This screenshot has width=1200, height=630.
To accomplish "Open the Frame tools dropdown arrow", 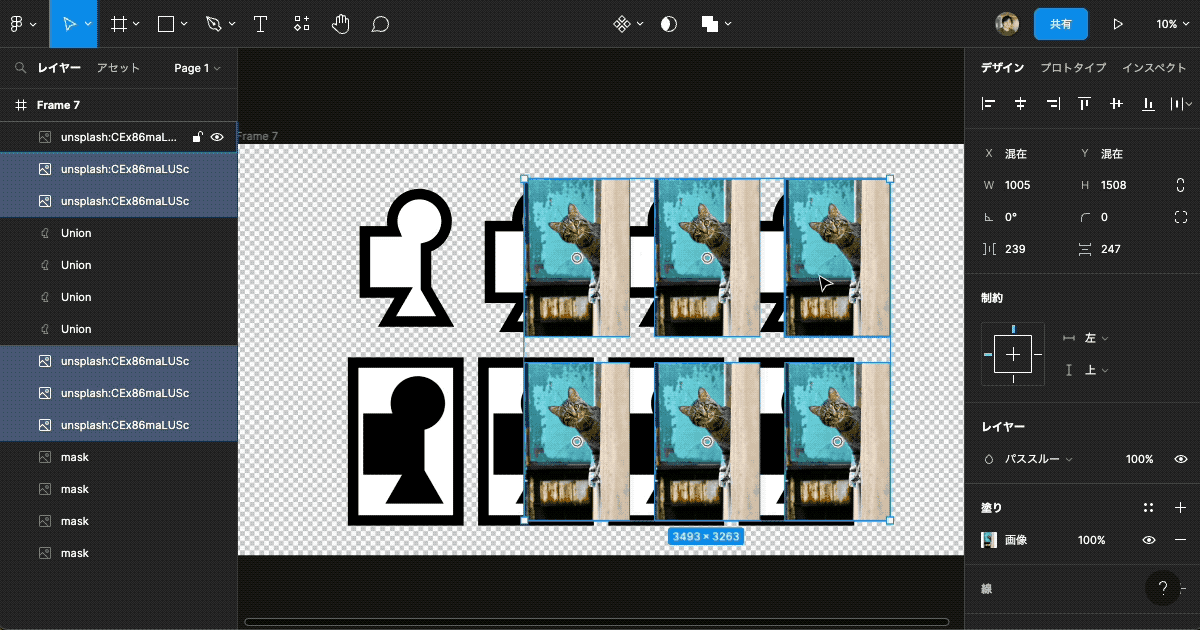I will (136, 24).
